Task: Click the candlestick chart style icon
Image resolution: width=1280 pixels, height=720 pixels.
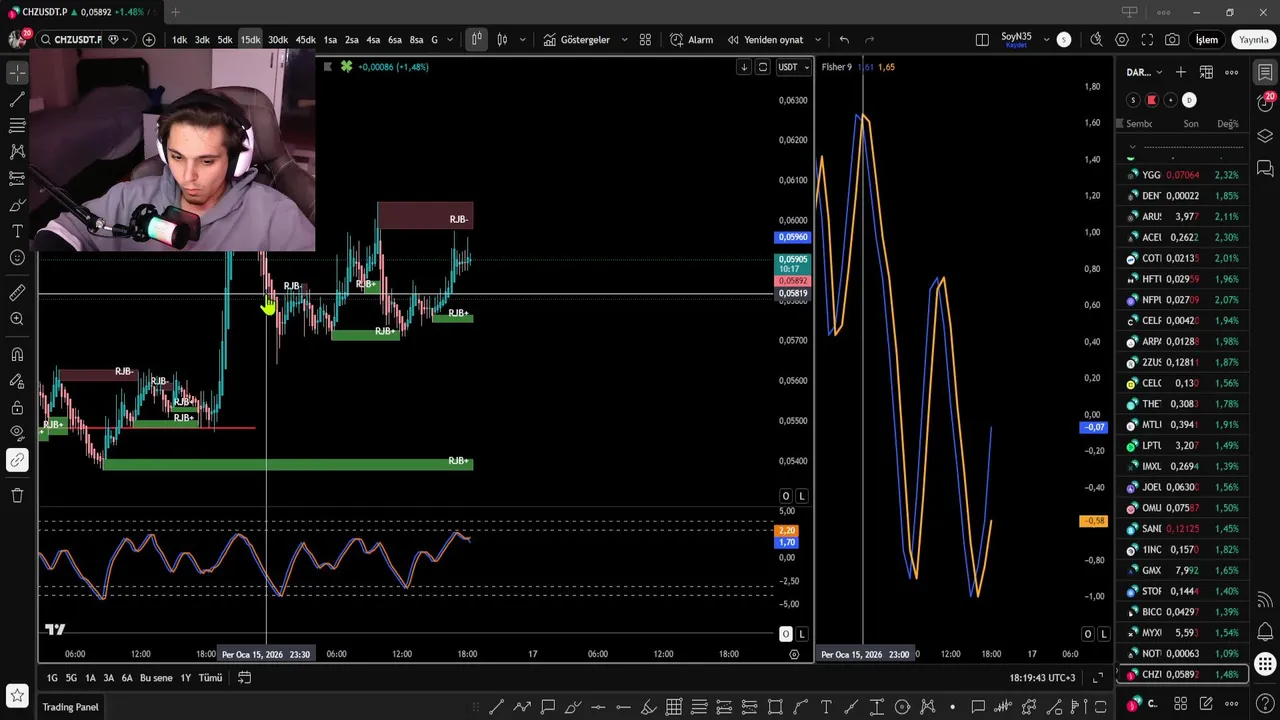Action: pos(502,40)
